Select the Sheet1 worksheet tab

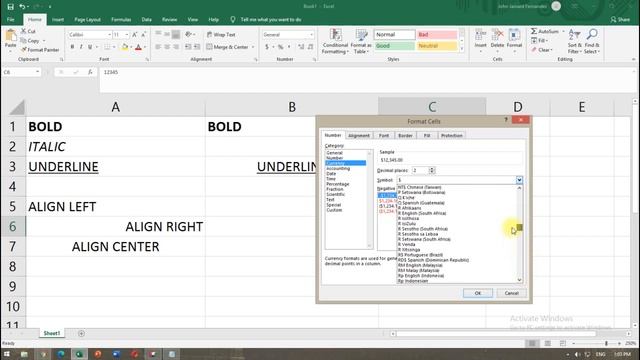tap(52, 333)
